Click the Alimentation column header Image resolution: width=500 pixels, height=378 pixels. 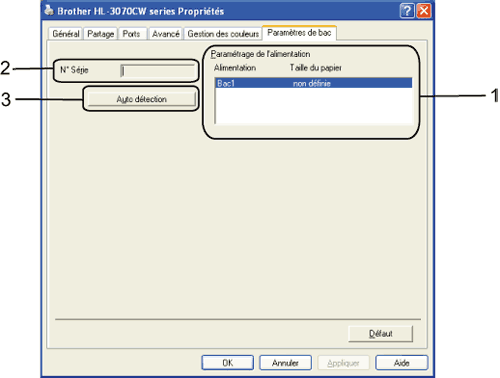point(235,68)
